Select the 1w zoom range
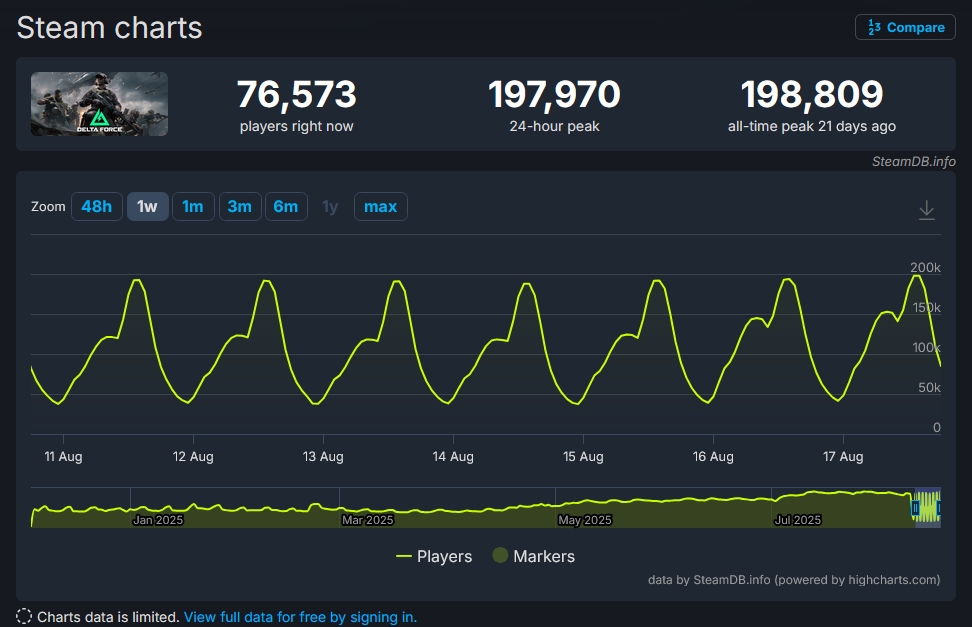The image size is (972, 627). coord(148,207)
